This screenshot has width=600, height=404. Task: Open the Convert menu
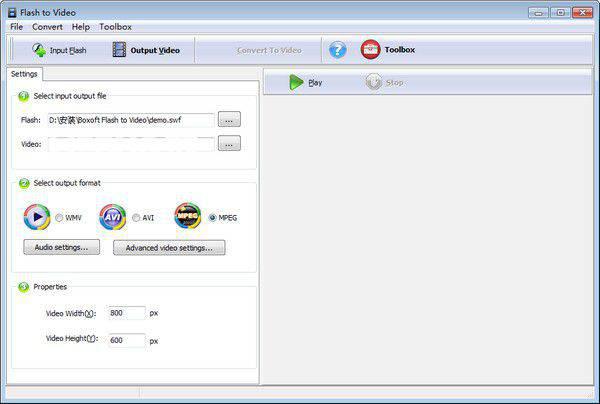tap(47, 27)
